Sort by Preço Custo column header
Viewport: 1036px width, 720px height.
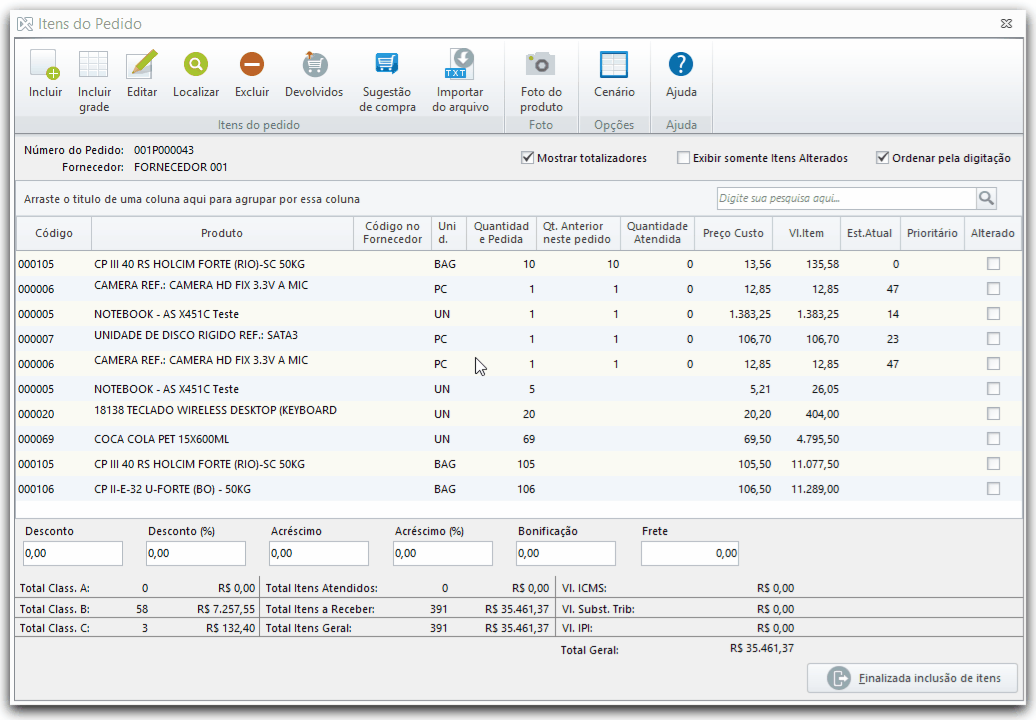click(x=733, y=233)
